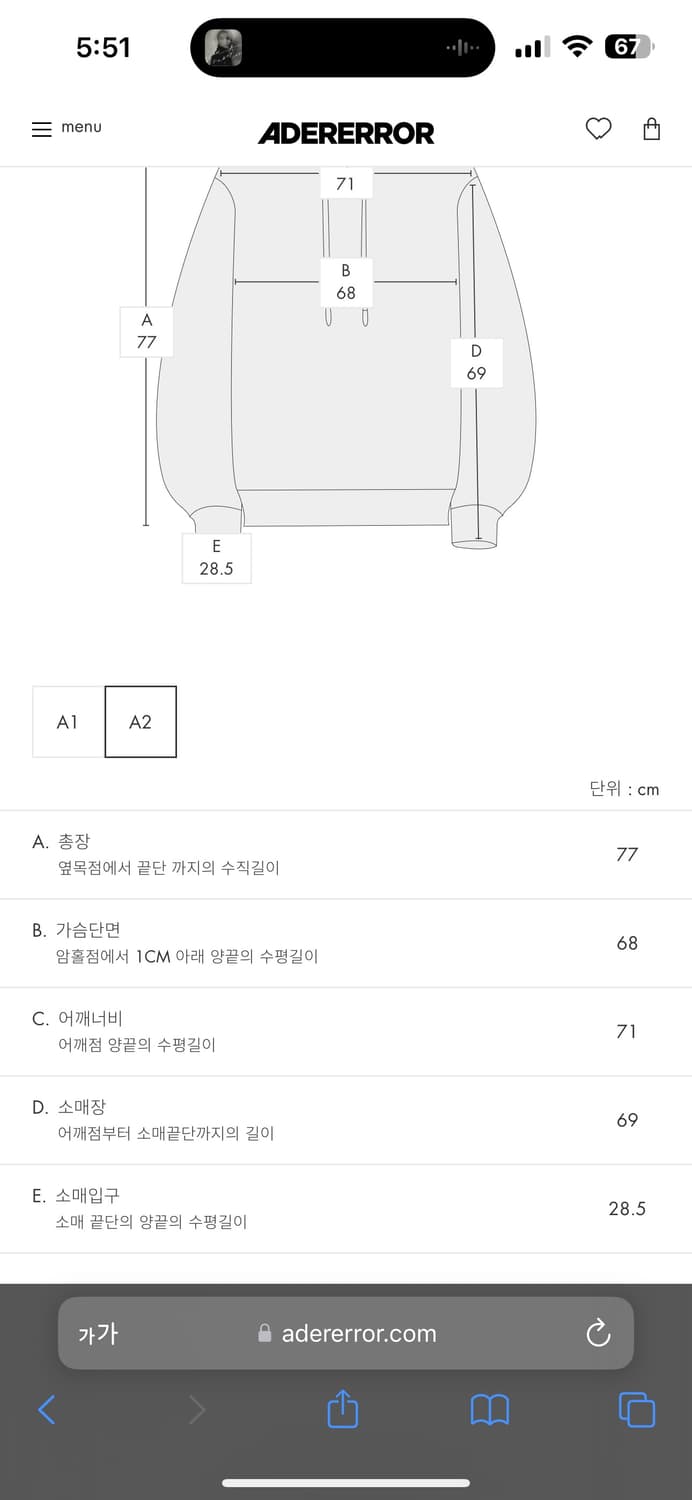Viewport: 692px width, 1500px height.
Task: Open the shopping bag icon
Action: click(652, 129)
